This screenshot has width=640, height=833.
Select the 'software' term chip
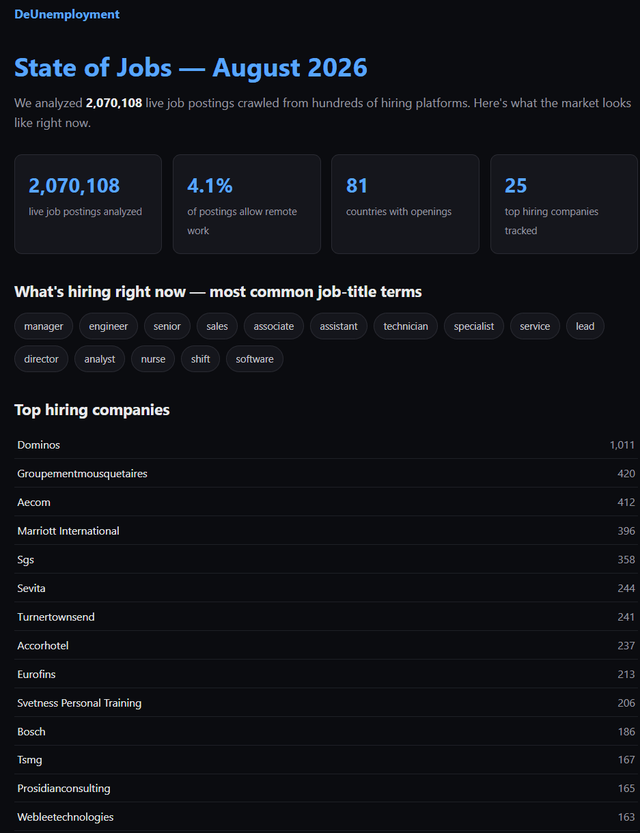[x=255, y=359]
